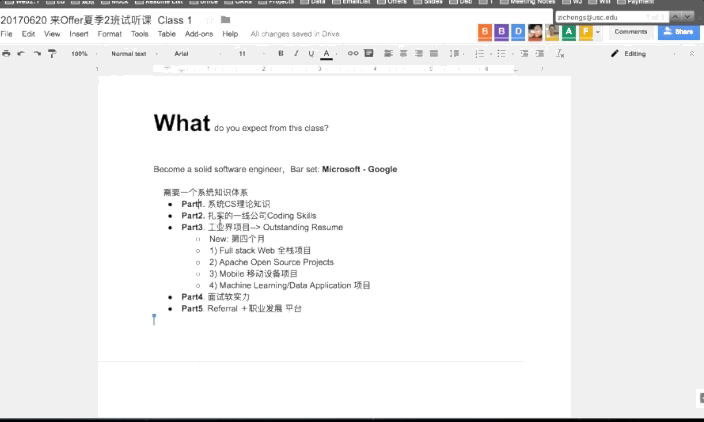The width and height of the screenshot is (704, 422).
Task: Go to previous search match
Action: (675, 17)
